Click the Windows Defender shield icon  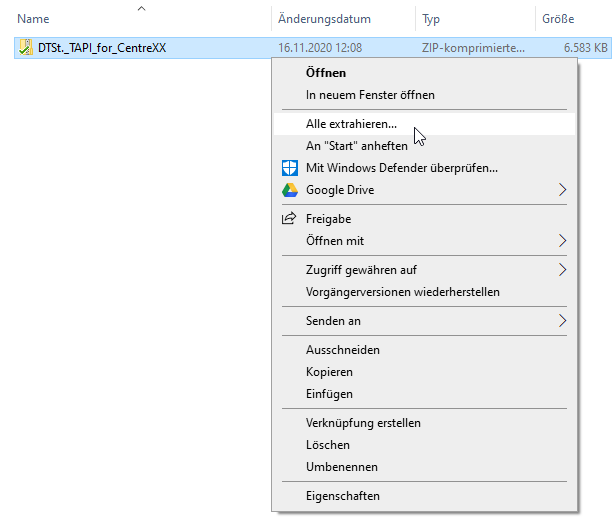[290, 168]
